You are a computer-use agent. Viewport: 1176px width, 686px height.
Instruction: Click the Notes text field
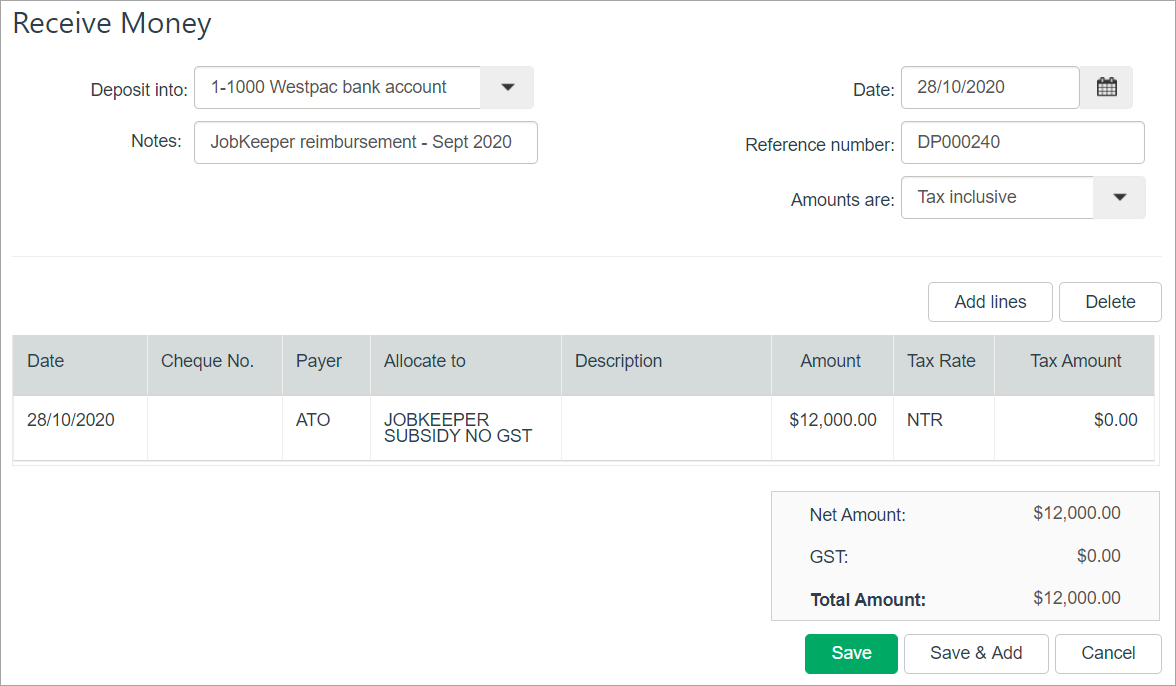(365, 142)
